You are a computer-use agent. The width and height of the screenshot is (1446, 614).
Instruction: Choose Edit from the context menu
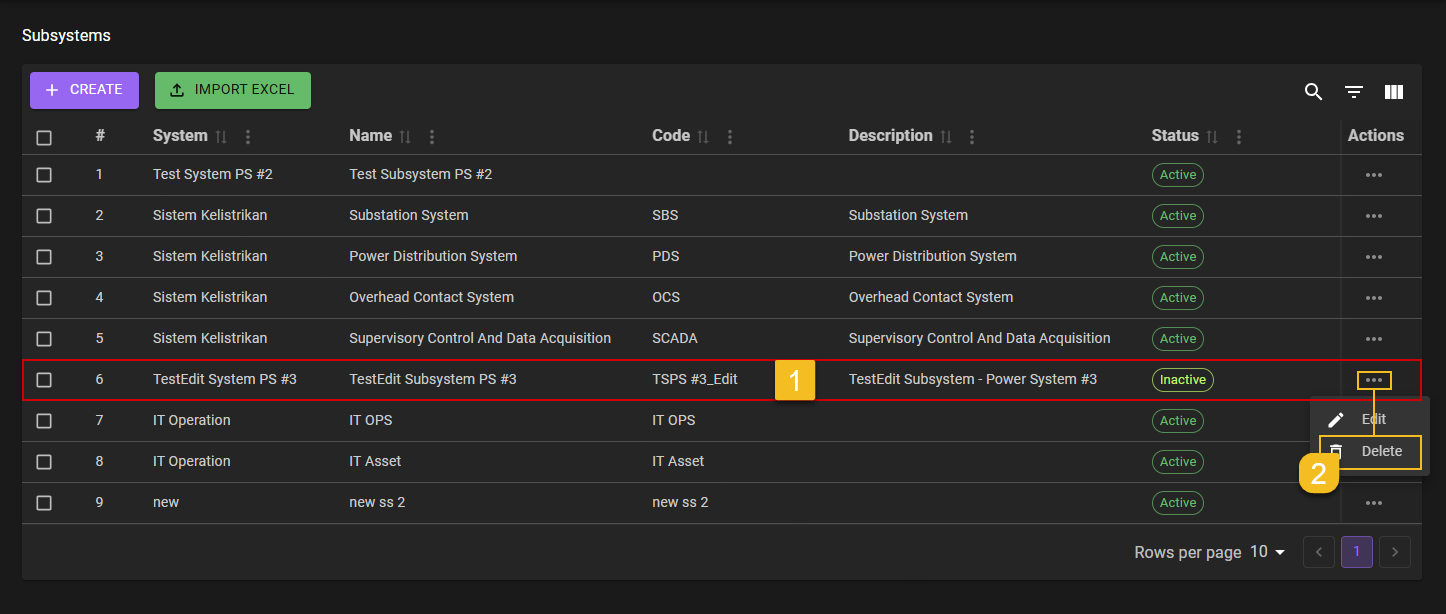pyautogui.click(x=1372, y=420)
